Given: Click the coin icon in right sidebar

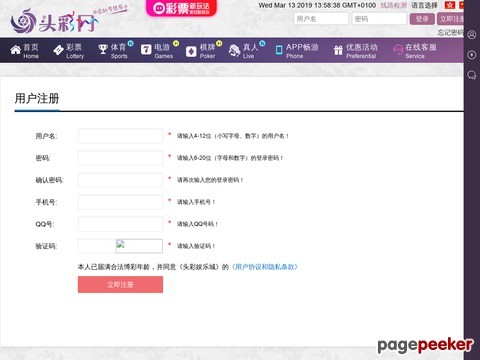Looking at the screenshot, I should pyautogui.click(x=472, y=55).
